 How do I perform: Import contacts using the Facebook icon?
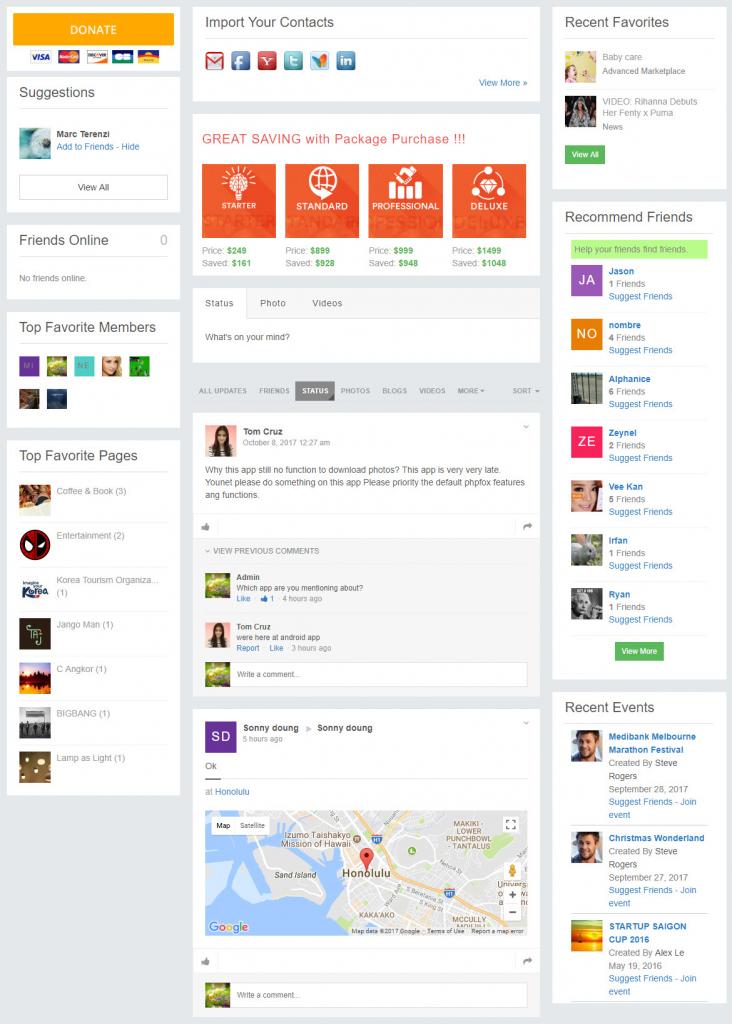coord(240,61)
